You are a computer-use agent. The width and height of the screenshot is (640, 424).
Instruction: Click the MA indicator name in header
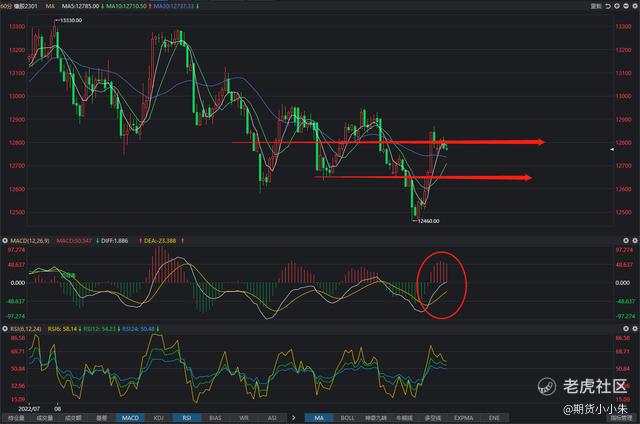tap(50, 6)
